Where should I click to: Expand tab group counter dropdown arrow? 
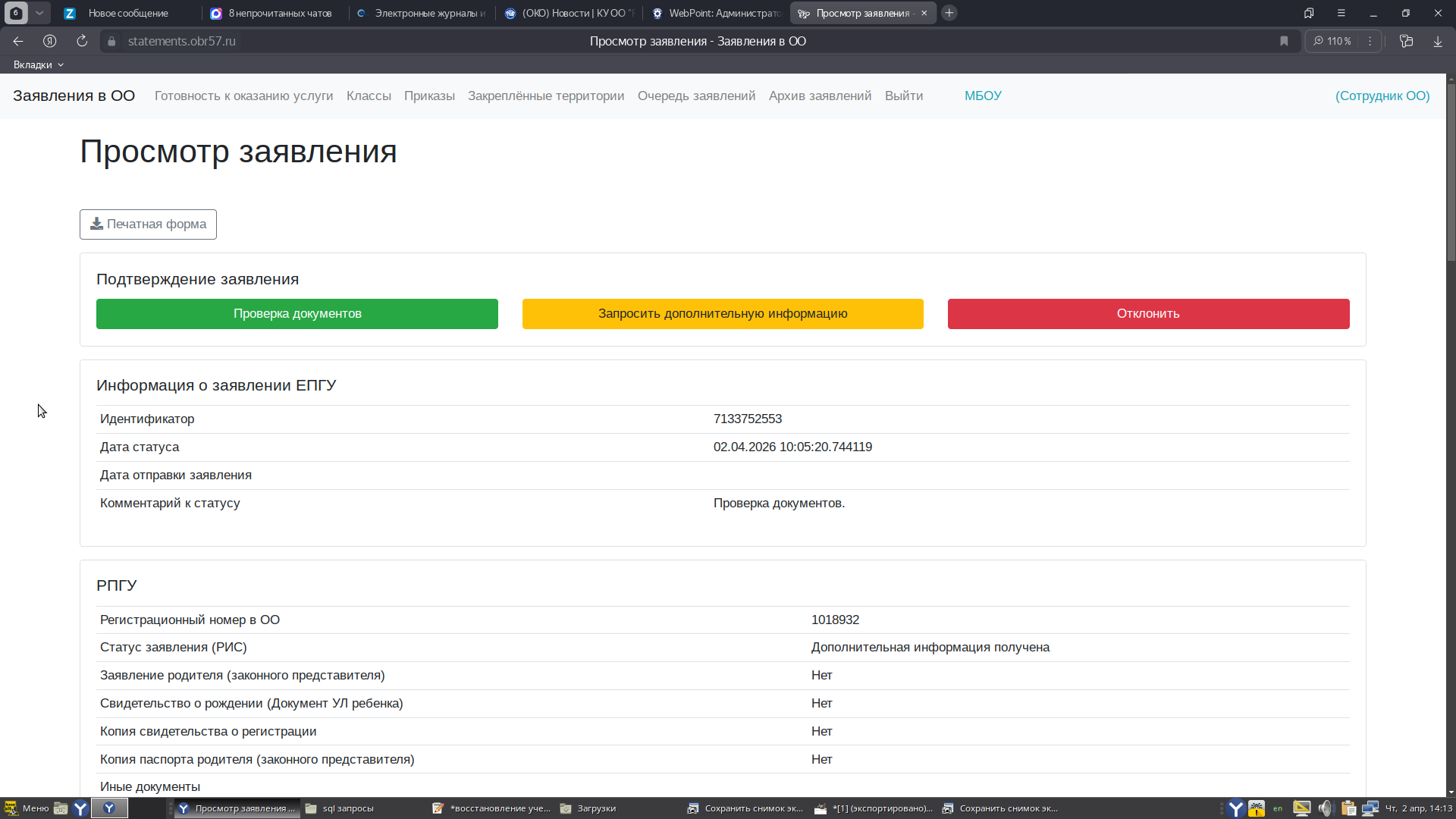39,13
